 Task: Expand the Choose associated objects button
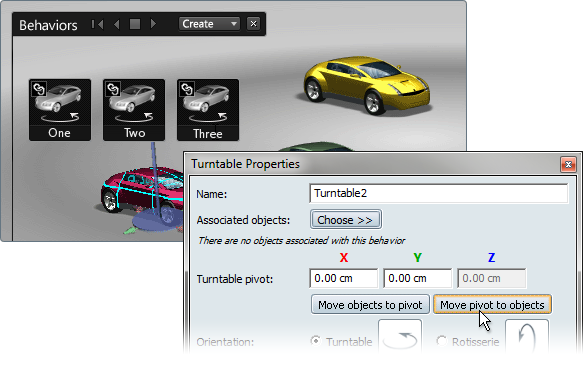(x=345, y=220)
